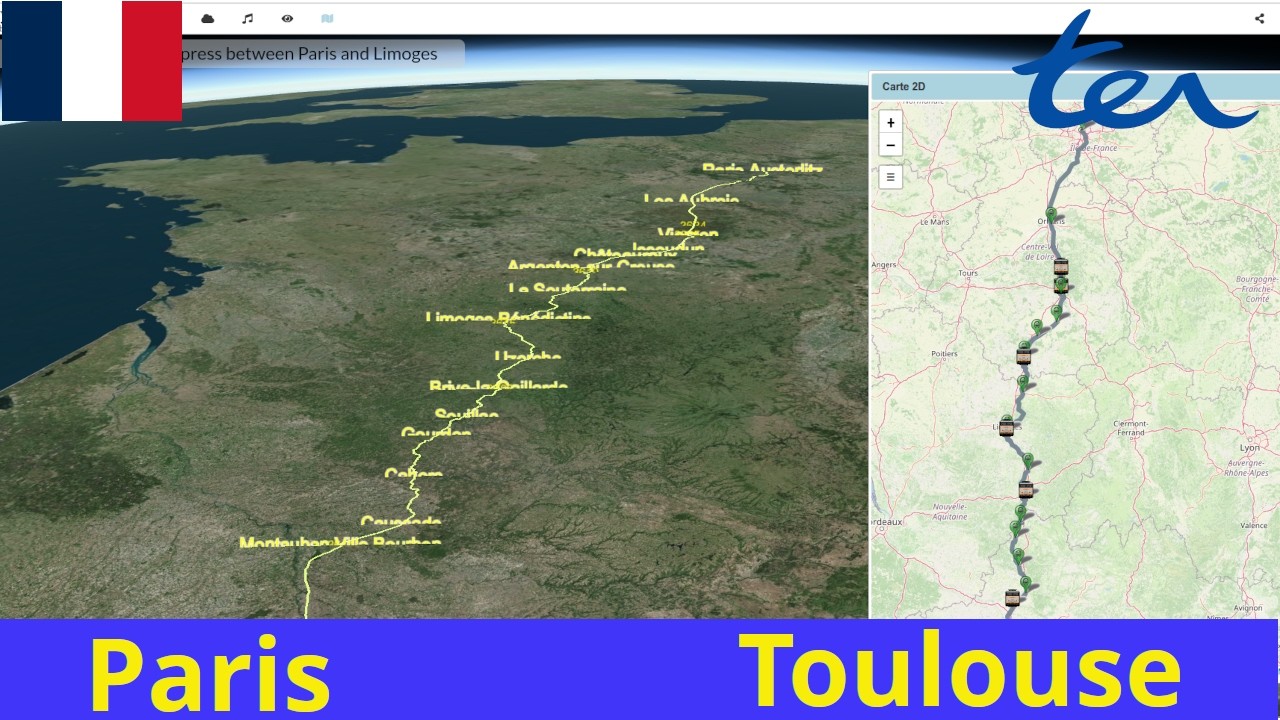Click Clermont-Ferrand label on the 2D map
Image resolution: width=1280 pixels, height=720 pixels.
(1130, 428)
